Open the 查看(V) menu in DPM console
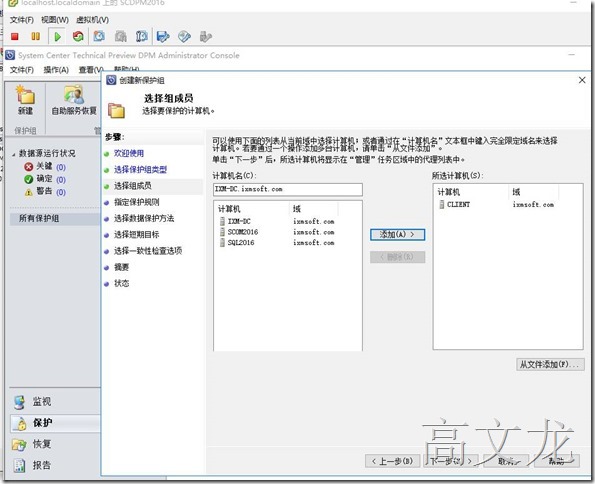Screen dimensions: 595x484 point(90,70)
